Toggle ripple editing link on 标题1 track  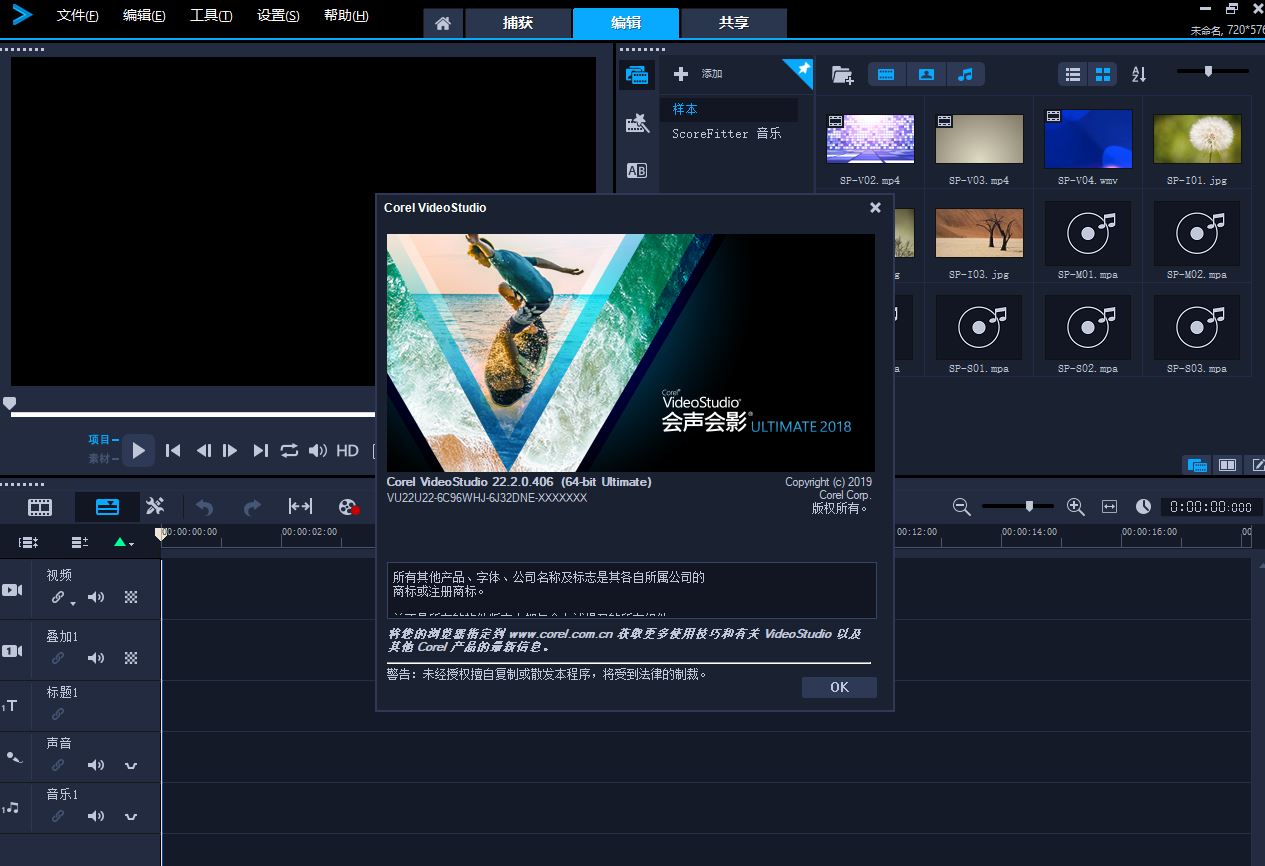coord(58,714)
